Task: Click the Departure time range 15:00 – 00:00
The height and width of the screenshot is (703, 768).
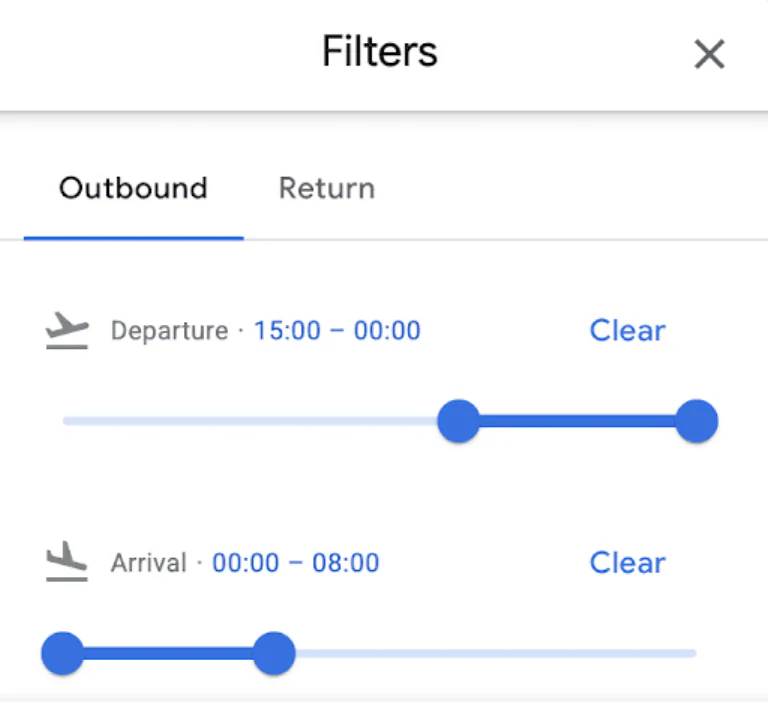Action: [337, 330]
